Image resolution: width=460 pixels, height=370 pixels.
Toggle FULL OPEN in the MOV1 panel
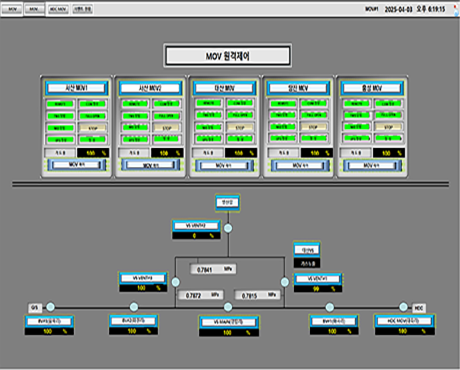click(x=93, y=116)
